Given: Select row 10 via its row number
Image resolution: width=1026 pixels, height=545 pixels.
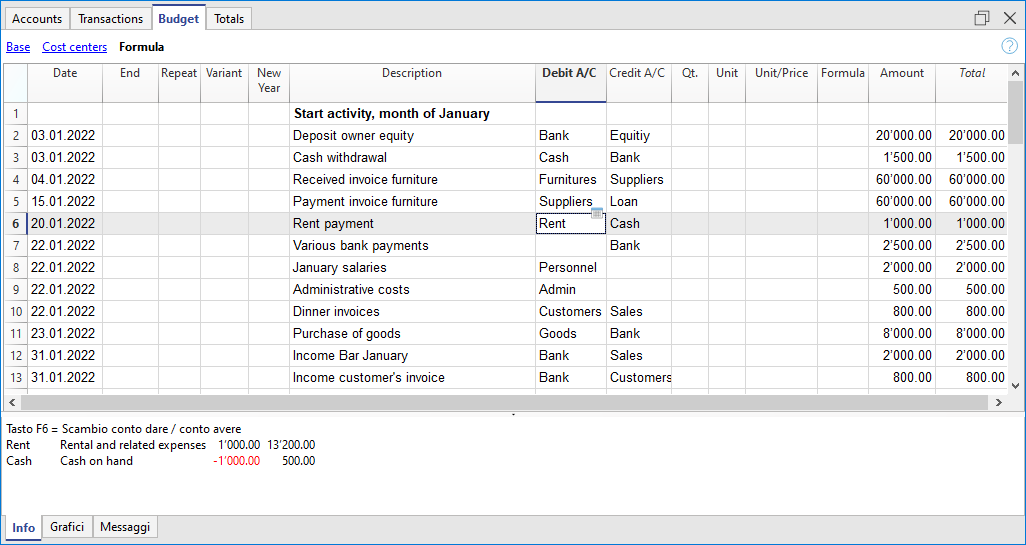Looking at the screenshot, I should (x=15, y=312).
